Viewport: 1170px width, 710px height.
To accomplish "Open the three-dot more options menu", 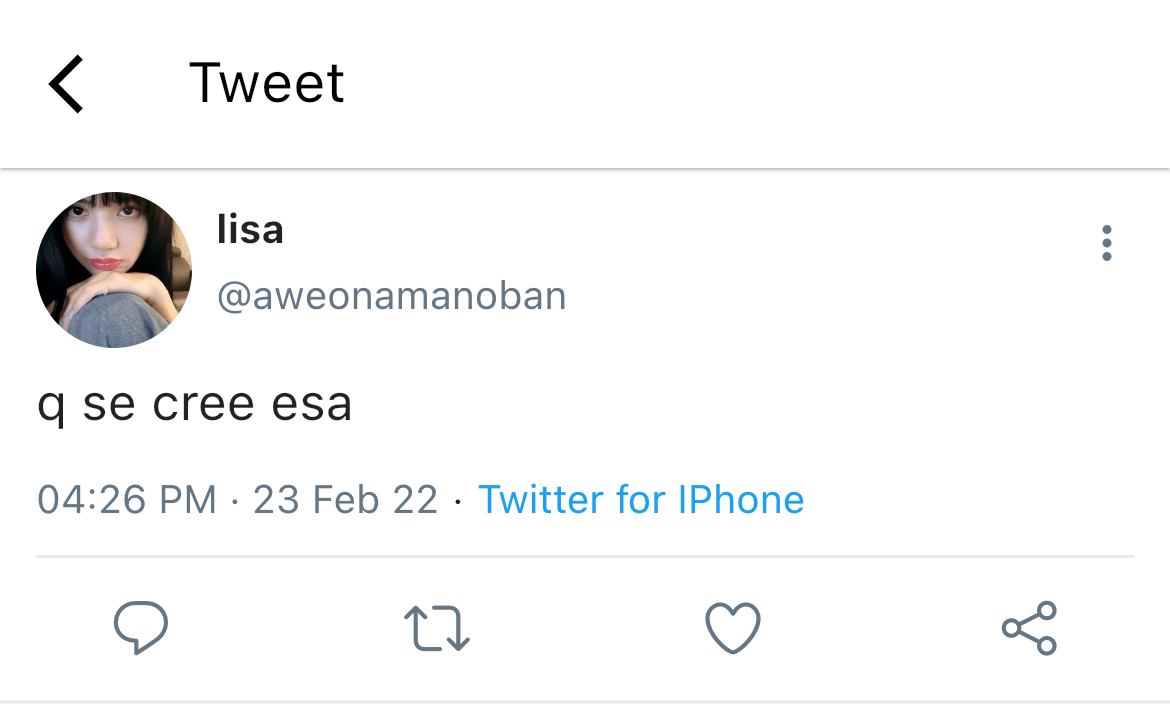I will tap(1107, 243).
